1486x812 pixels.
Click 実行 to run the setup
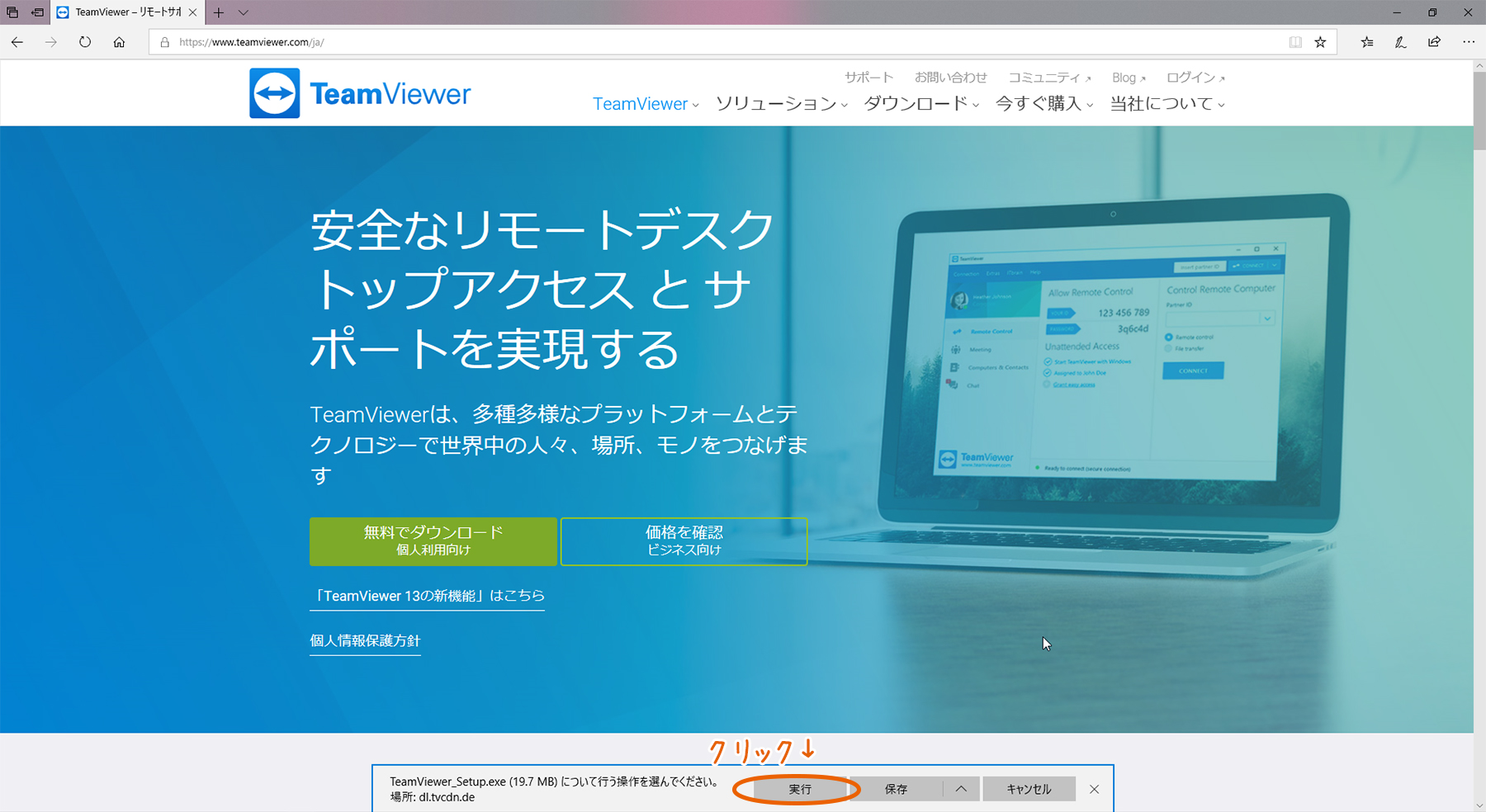point(799,789)
